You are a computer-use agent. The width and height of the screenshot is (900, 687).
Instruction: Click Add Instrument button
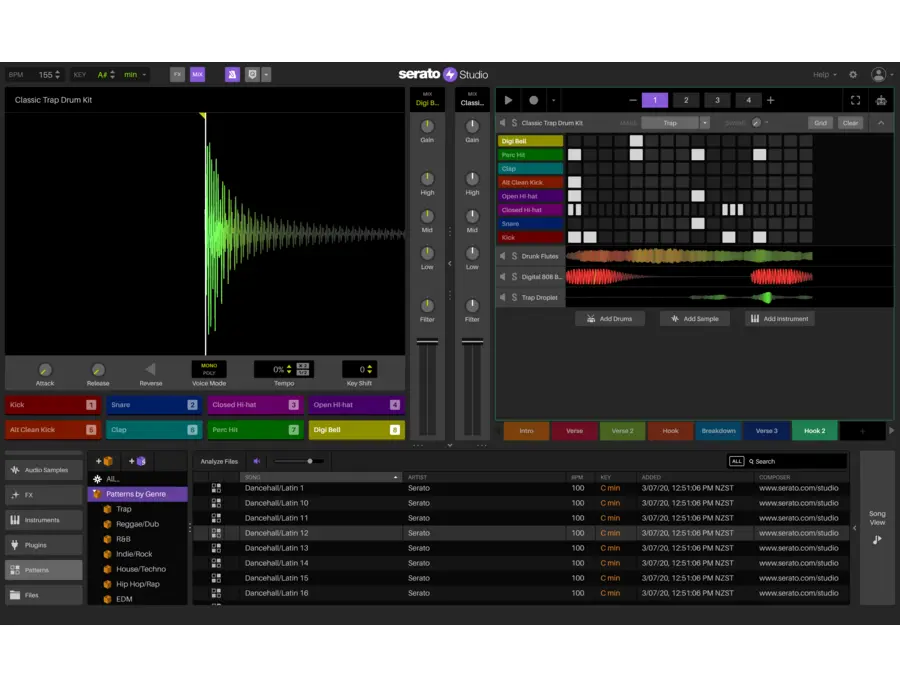779,319
